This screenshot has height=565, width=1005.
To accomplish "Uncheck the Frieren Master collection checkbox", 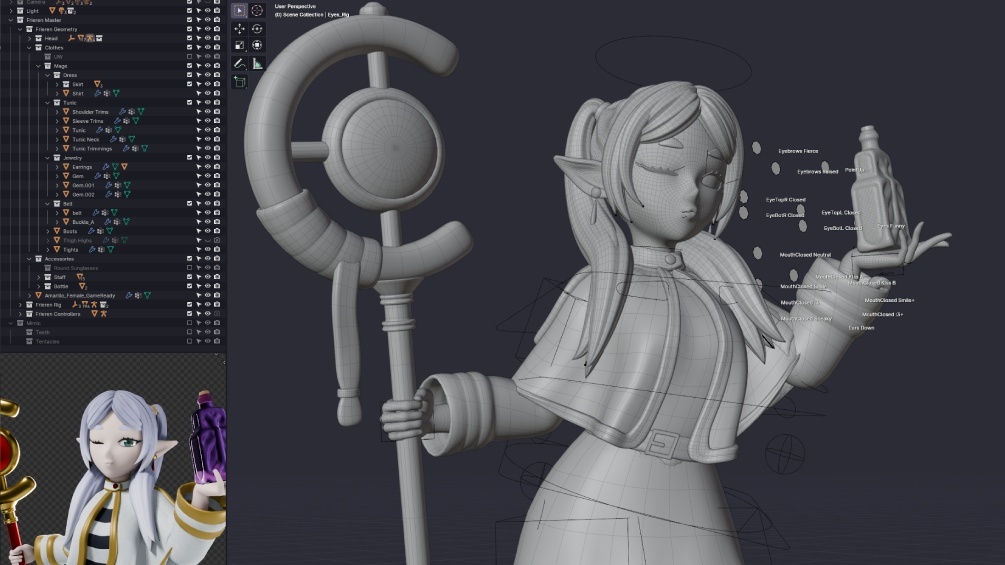I will pos(189,20).
